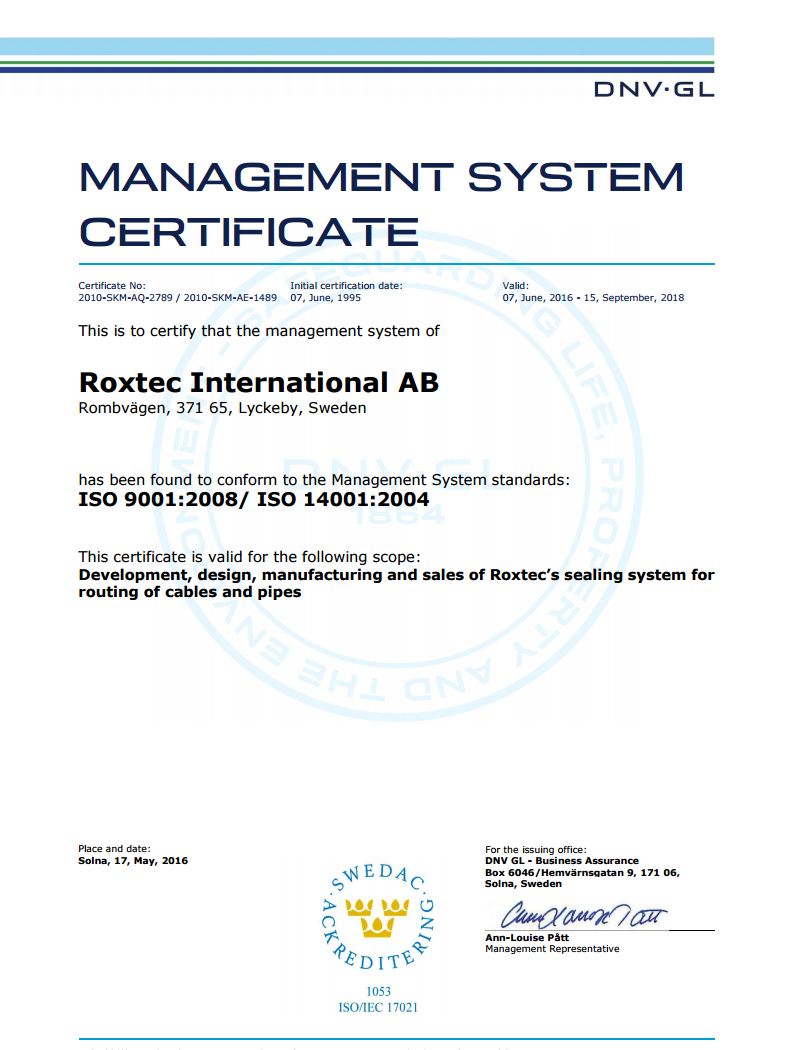This screenshot has height=1050, width=792.
Task: Click 'DNV GL - Business Assurance'
Action: 562,861
